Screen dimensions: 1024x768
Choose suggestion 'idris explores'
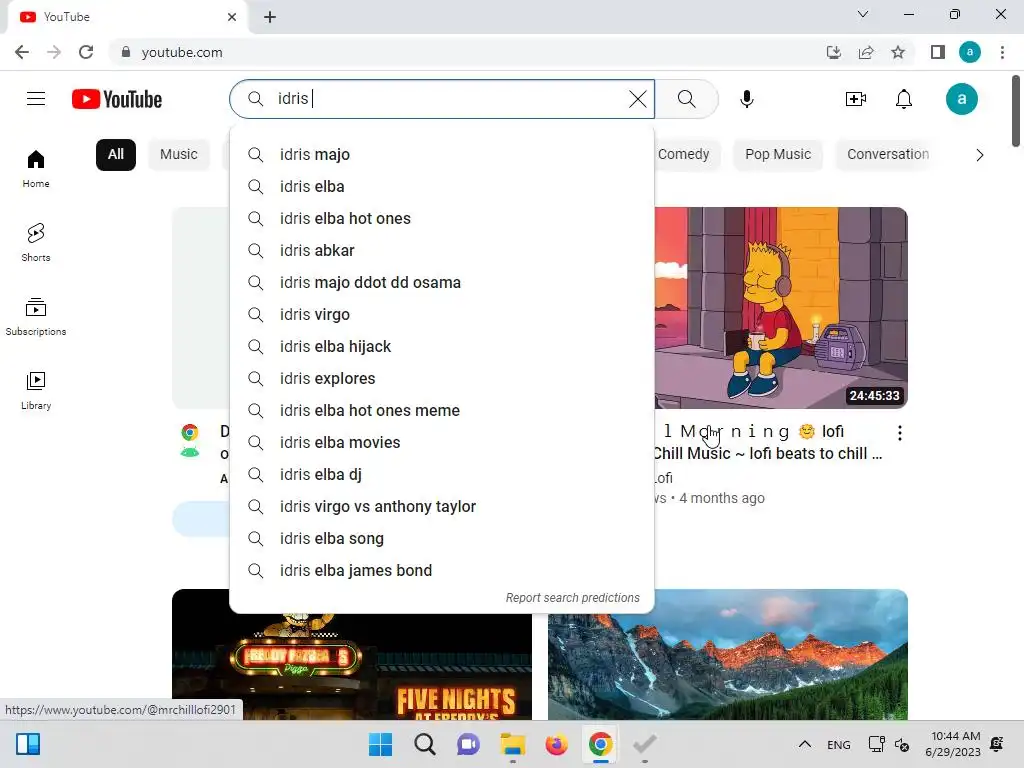442,379
